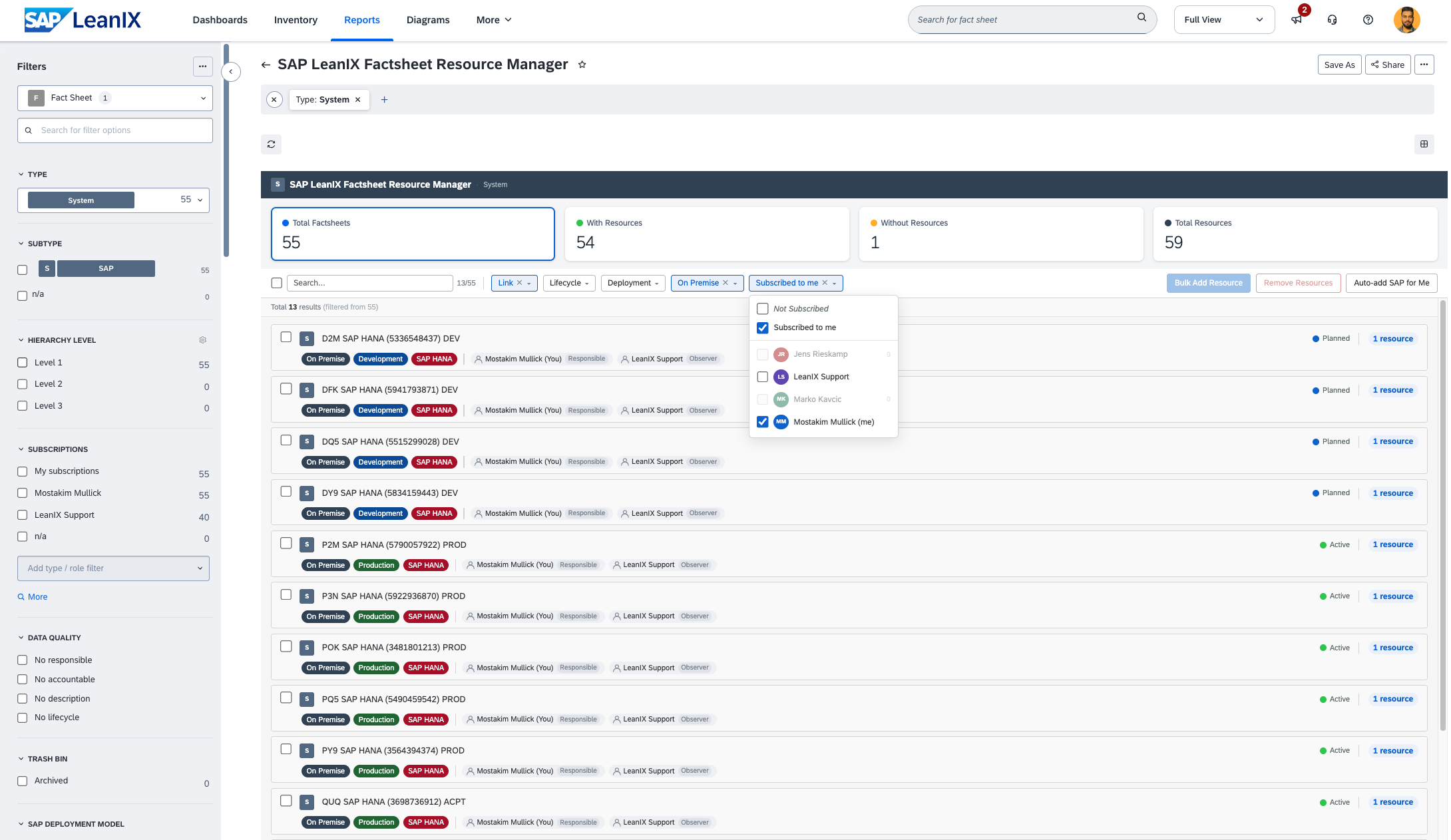Open the support headset icon
Screen dimensions: 1451x840
click(1332, 20)
